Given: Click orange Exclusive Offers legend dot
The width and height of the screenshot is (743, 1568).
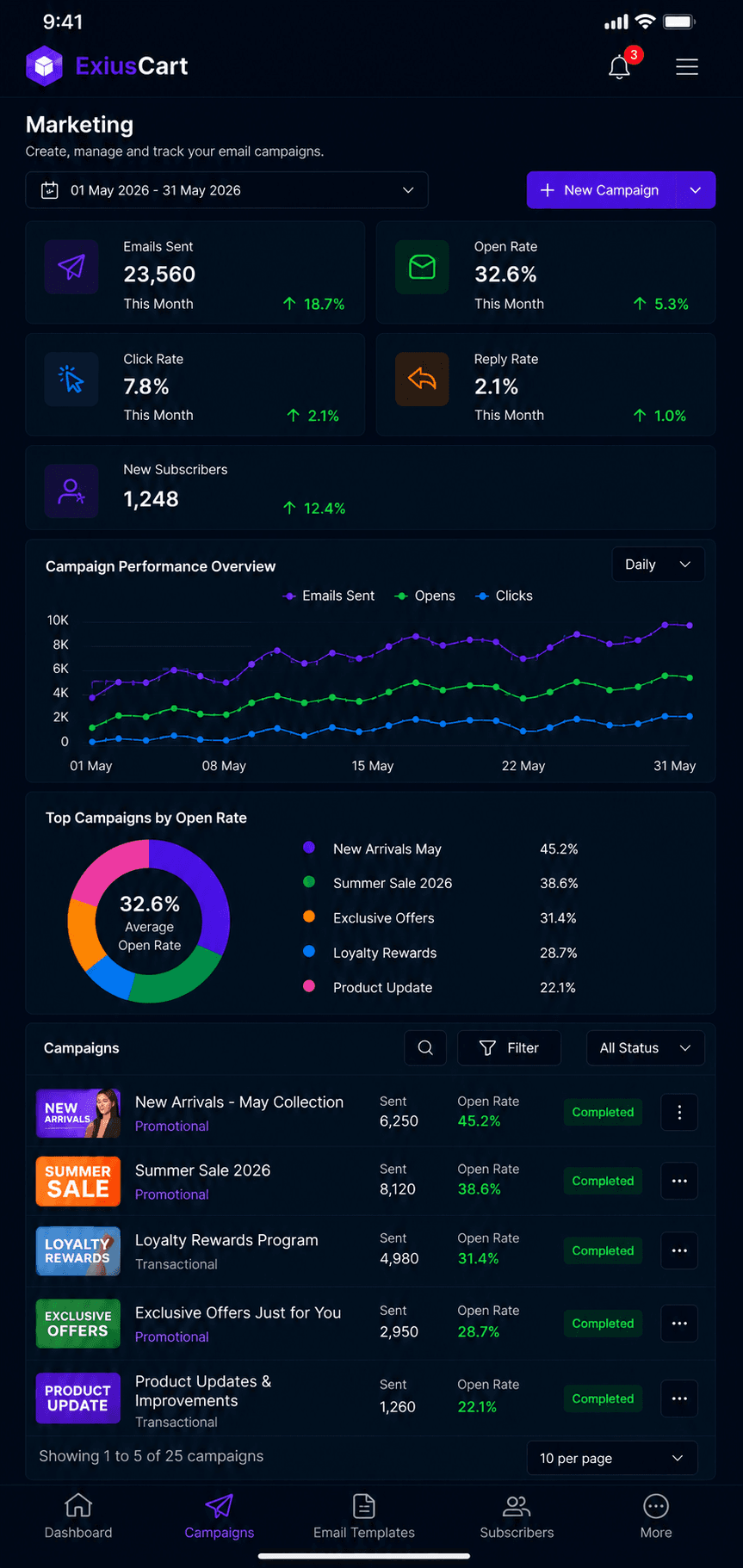Looking at the screenshot, I should tap(309, 917).
